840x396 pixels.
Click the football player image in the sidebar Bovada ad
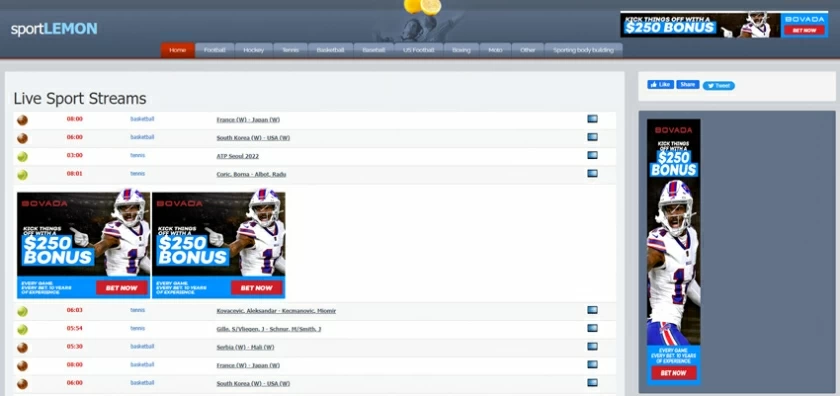click(x=673, y=263)
